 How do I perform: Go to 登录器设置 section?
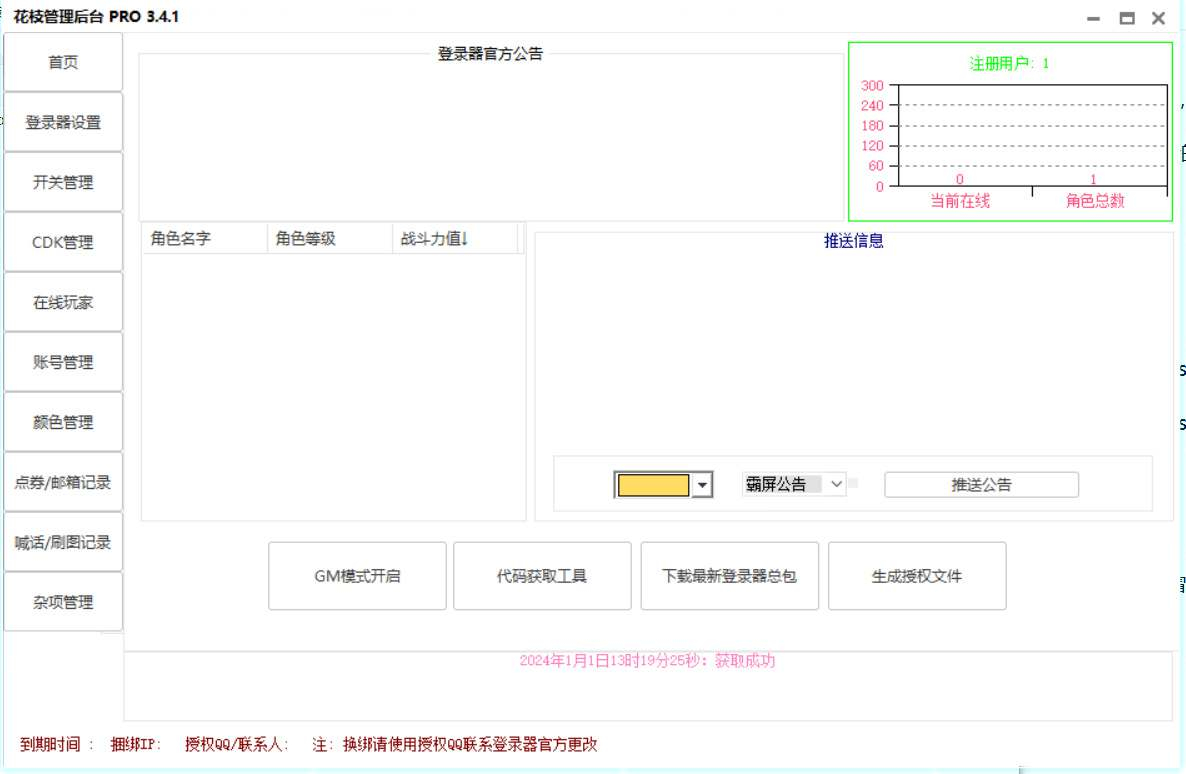tap(63, 122)
